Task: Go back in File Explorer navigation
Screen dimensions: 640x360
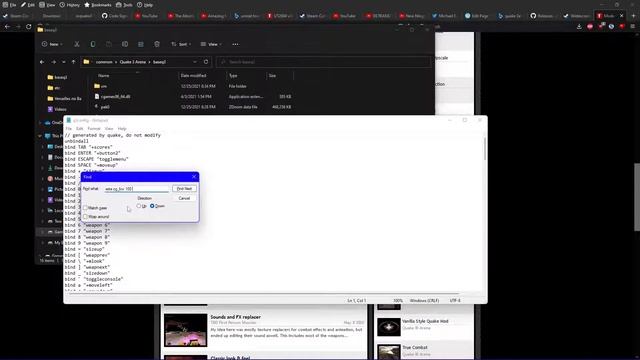Action: tap(42, 62)
